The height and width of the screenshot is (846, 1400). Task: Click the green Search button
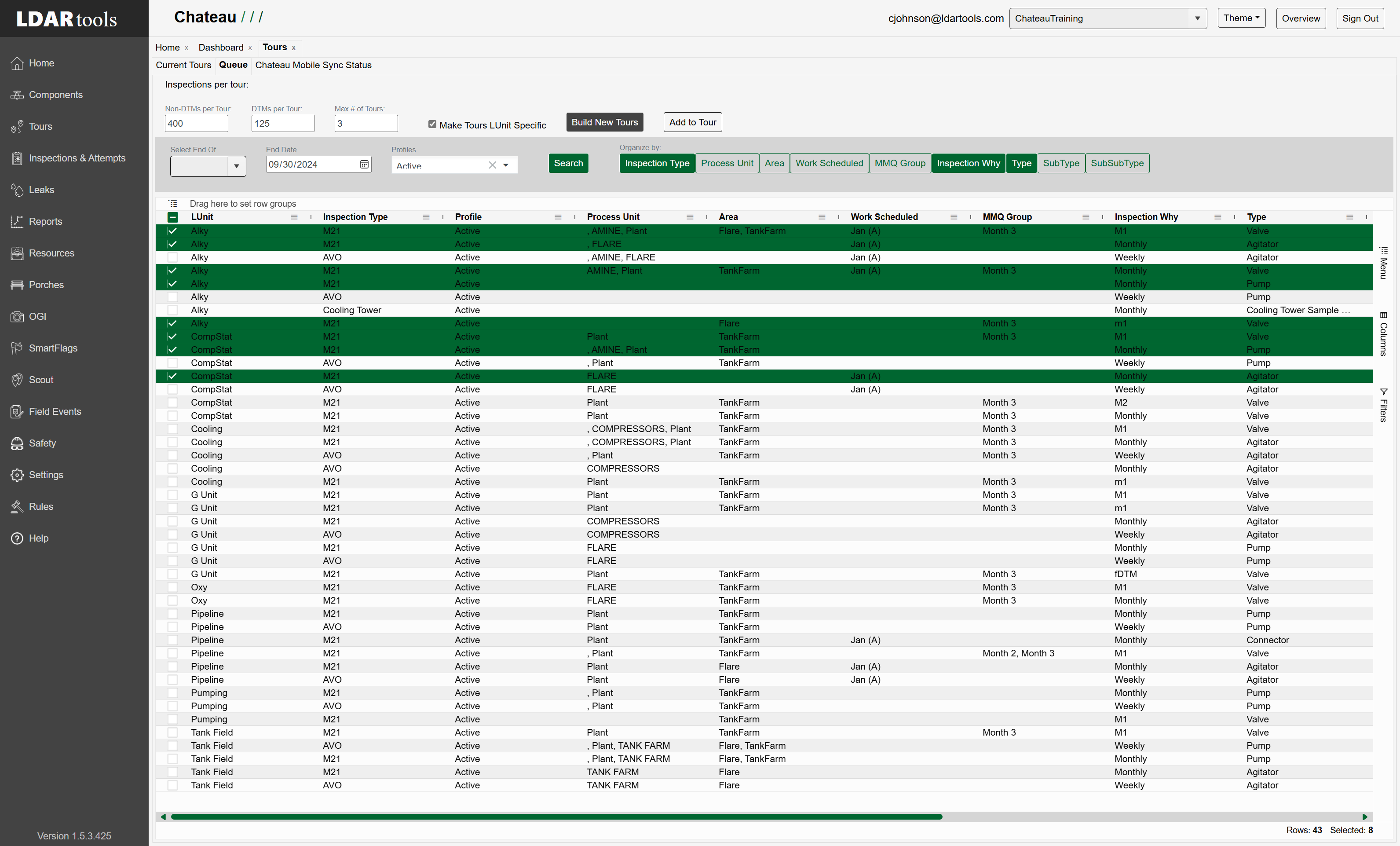[x=568, y=163]
